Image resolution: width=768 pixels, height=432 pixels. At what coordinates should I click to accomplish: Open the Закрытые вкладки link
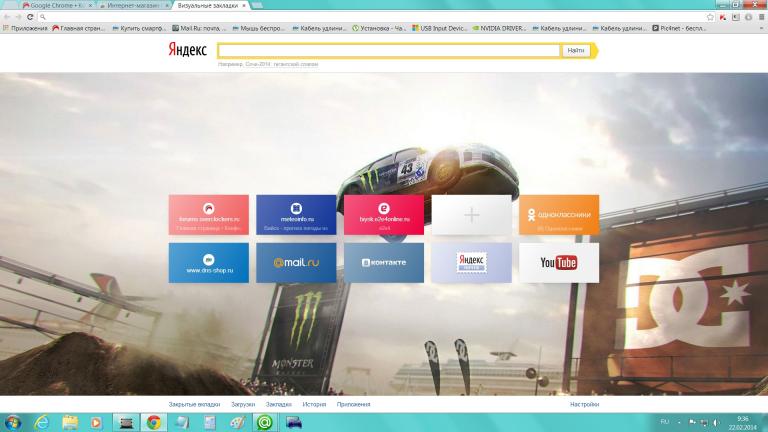point(194,405)
